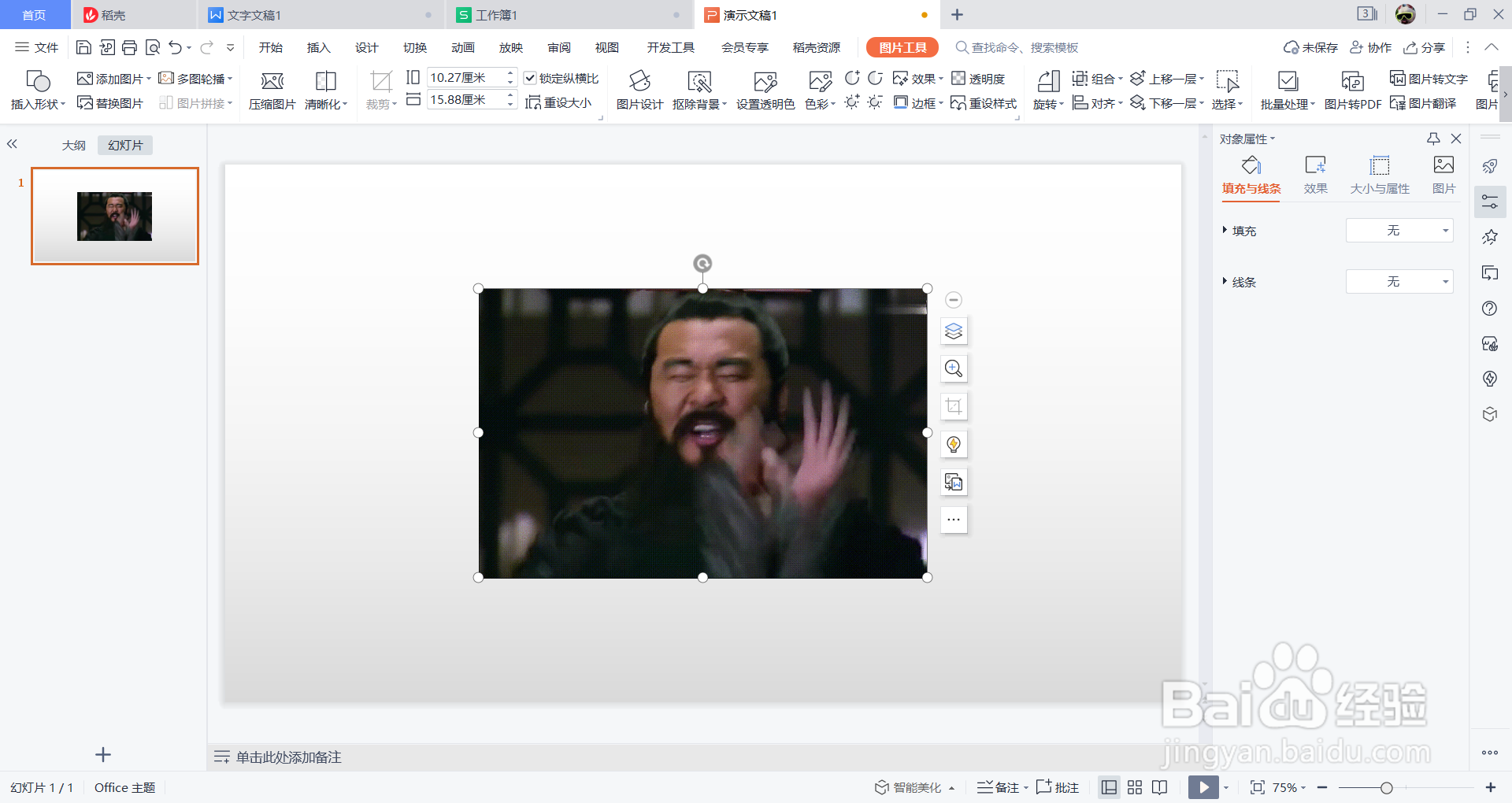Click the lightbulb icon beside the image
This screenshot has width=1512, height=803.
point(954,444)
